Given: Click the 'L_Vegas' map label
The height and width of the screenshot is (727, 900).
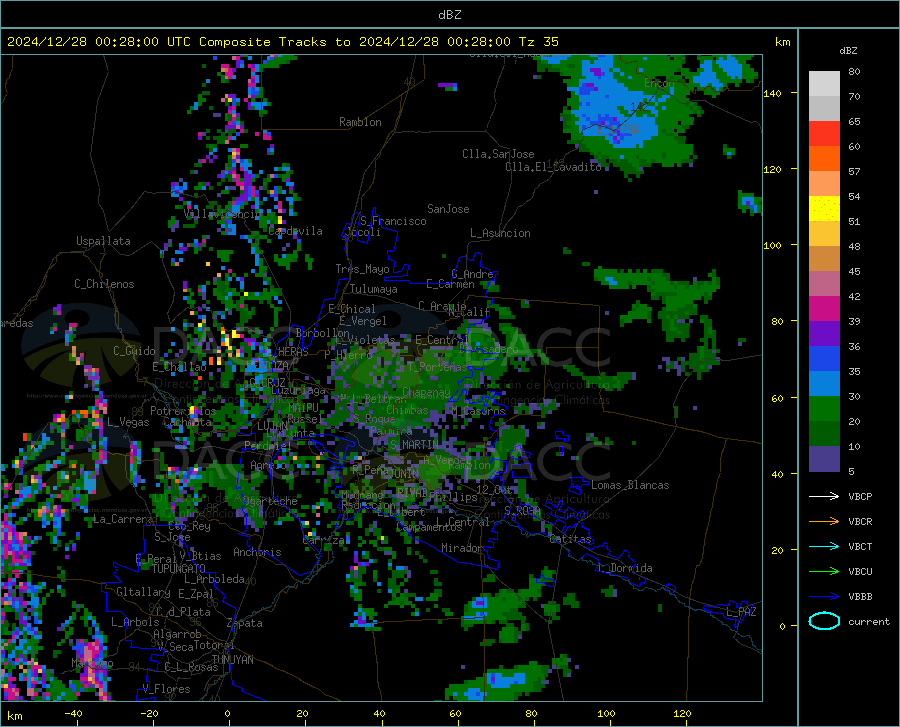Looking at the screenshot, I should [128, 422].
